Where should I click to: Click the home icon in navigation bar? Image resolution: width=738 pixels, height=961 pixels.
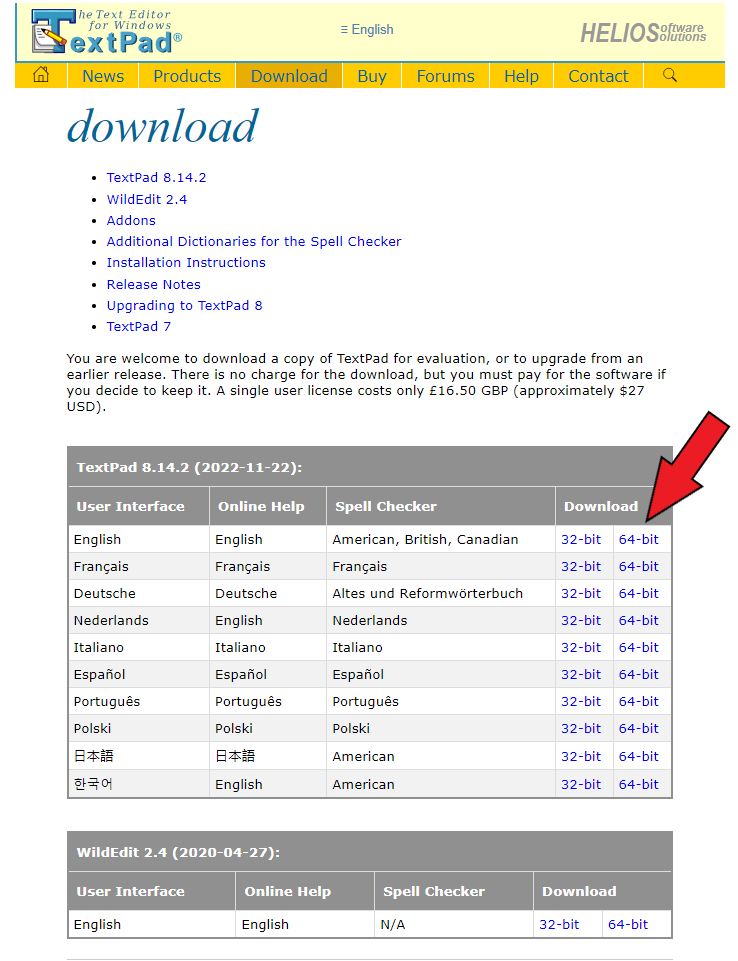(41, 75)
